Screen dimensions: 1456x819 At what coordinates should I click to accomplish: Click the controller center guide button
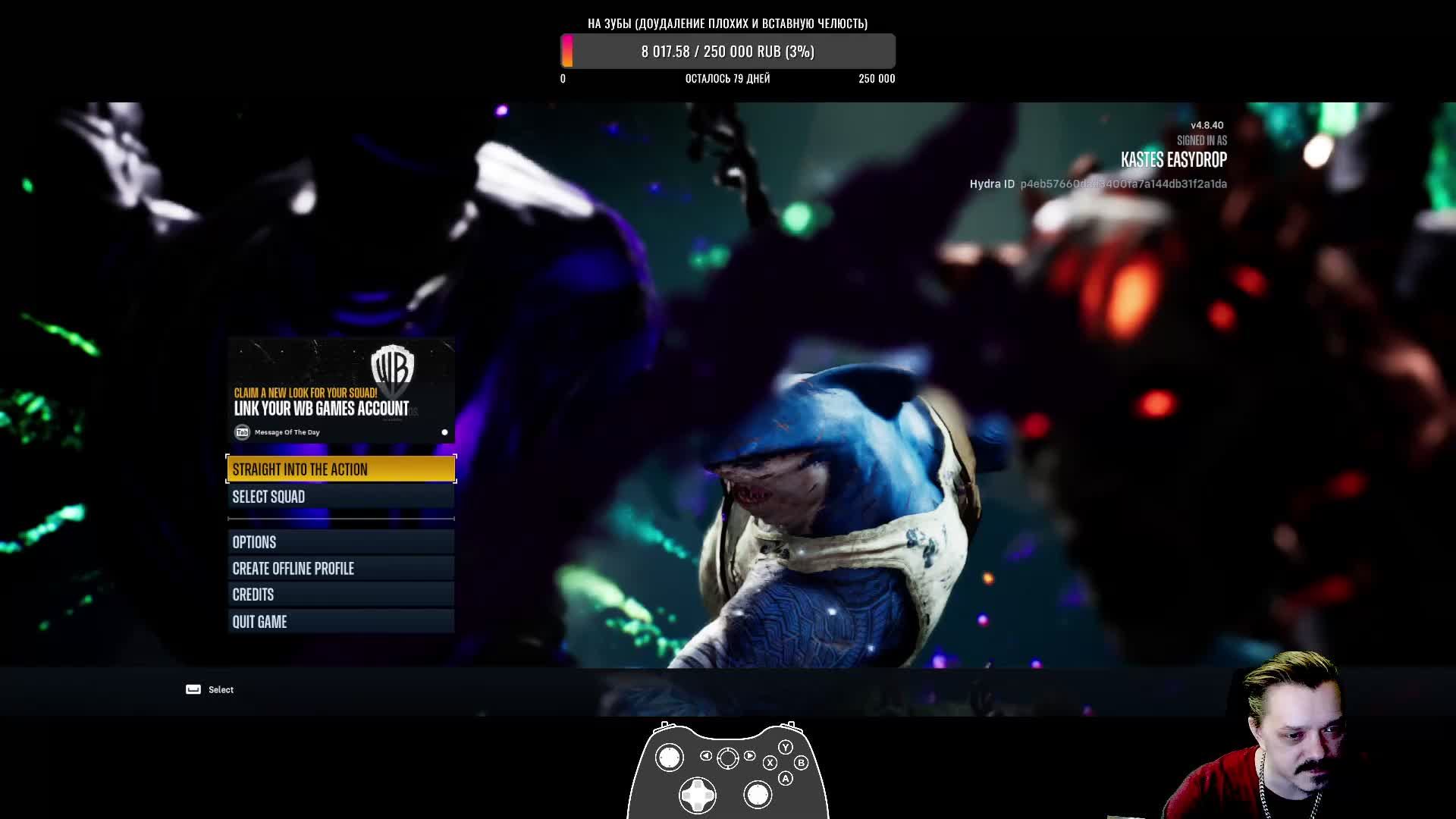click(x=727, y=758)
